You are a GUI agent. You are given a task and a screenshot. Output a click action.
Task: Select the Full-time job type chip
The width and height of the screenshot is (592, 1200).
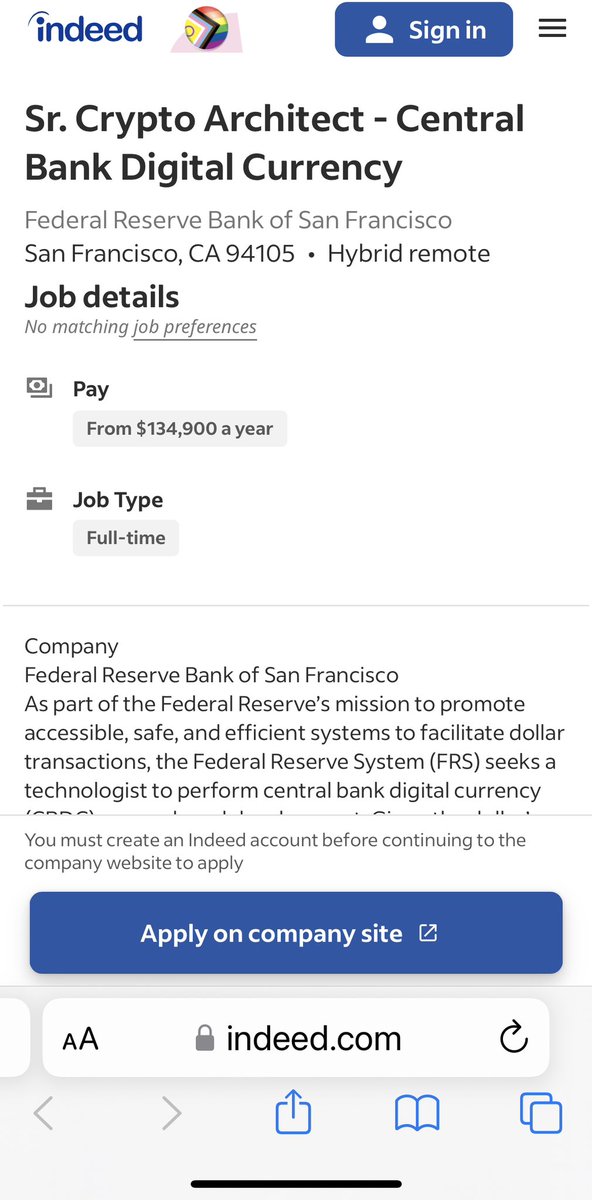tap(126, 538)
